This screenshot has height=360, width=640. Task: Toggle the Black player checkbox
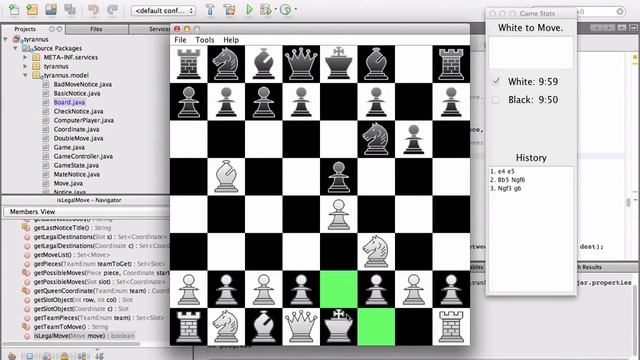click(496, 100)
